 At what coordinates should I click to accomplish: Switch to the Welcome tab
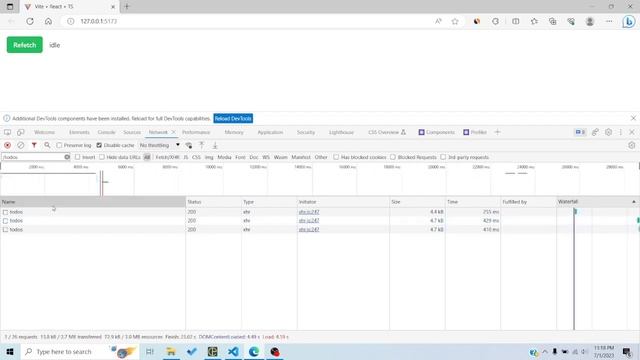(x=44, y=132)
